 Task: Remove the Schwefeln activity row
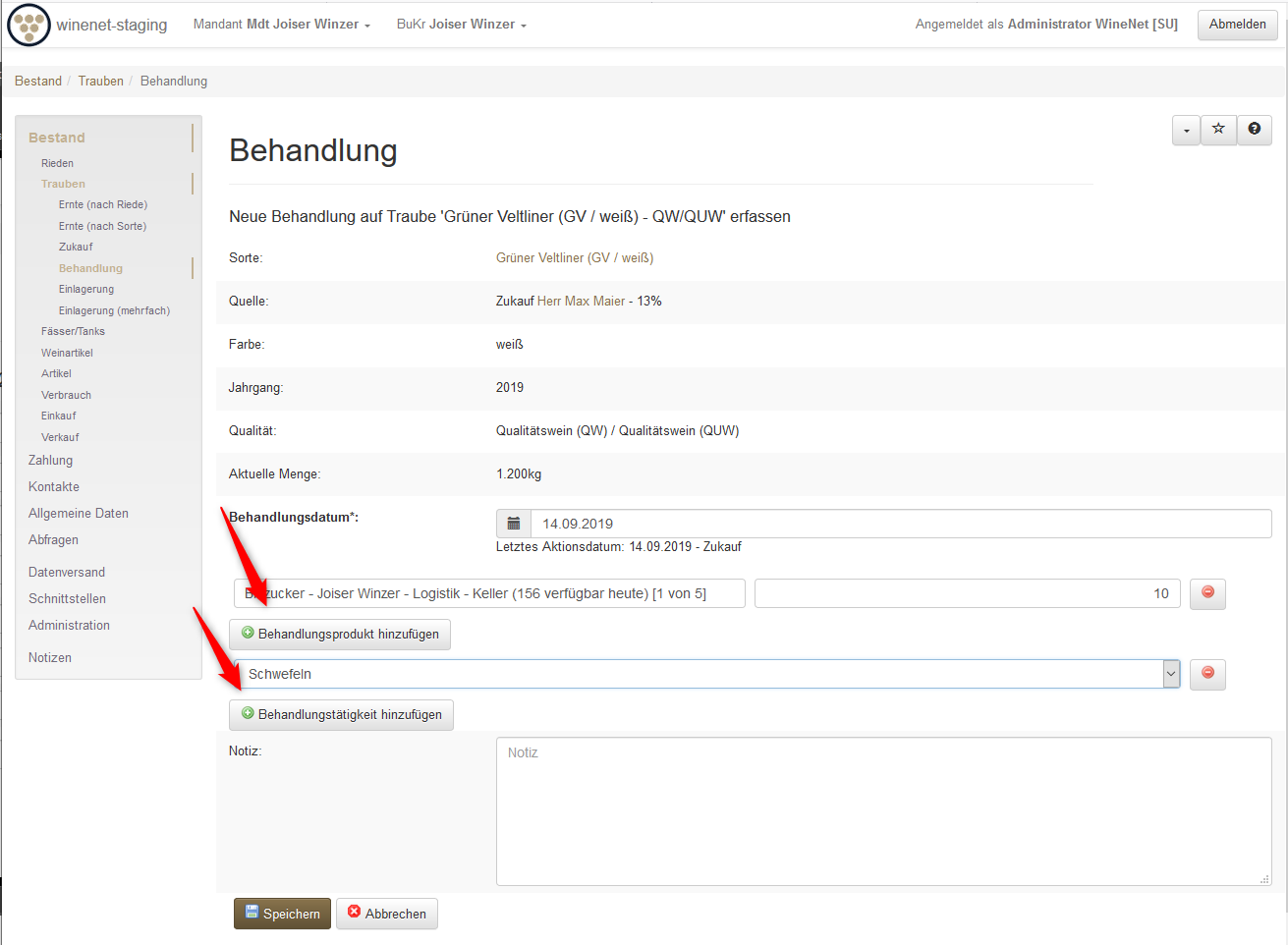tap(1207, 674)
